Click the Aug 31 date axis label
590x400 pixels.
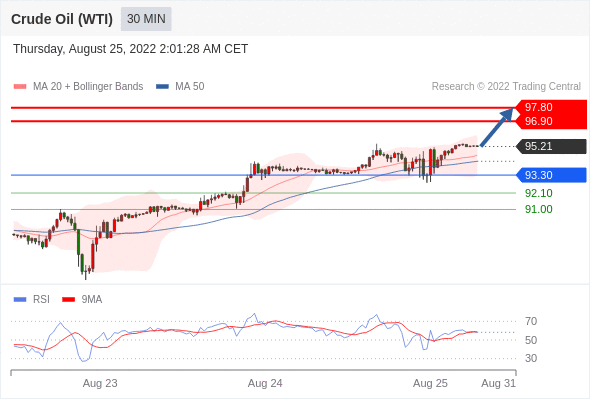499,383
